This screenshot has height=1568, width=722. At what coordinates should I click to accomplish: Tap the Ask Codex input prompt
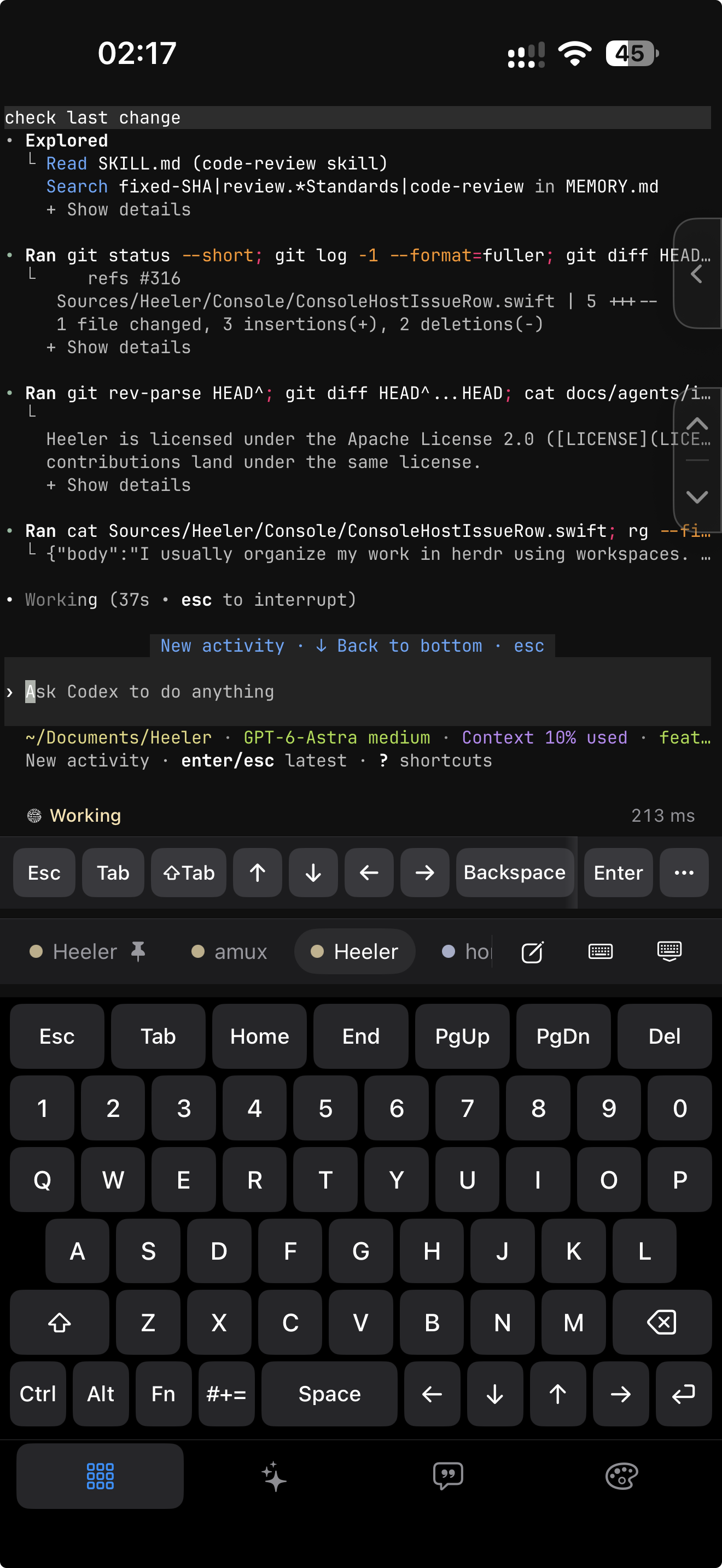[x=357, y=692]
